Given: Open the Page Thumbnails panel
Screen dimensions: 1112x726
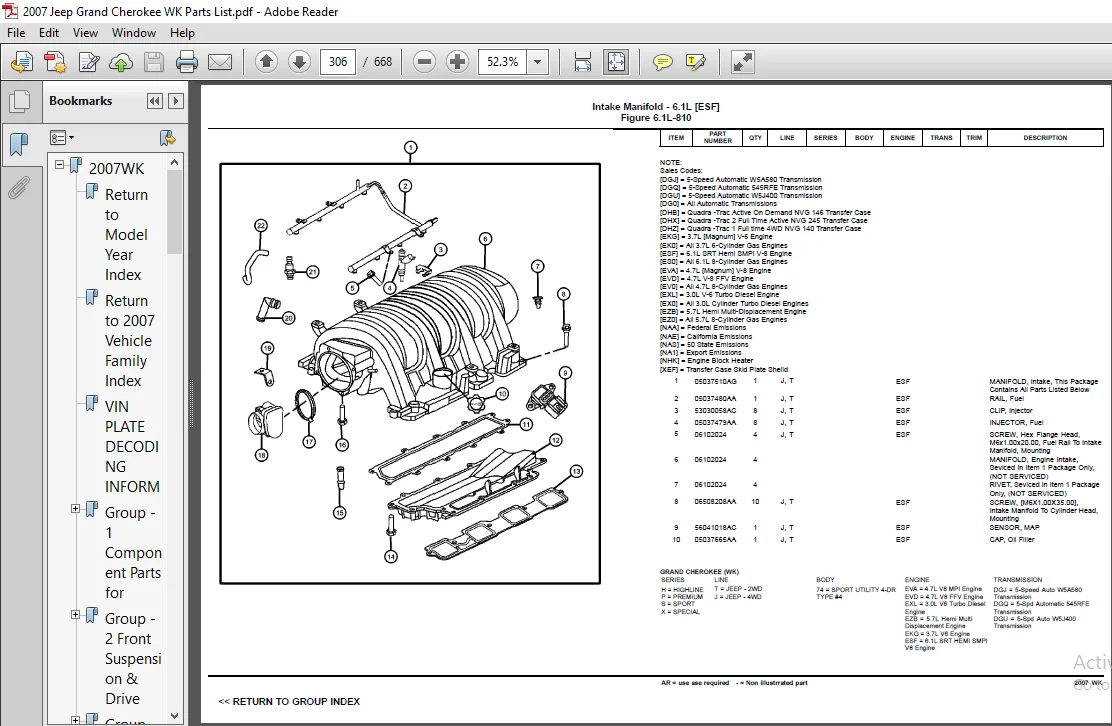Looking at the screenshot, I should coord(20,101).
